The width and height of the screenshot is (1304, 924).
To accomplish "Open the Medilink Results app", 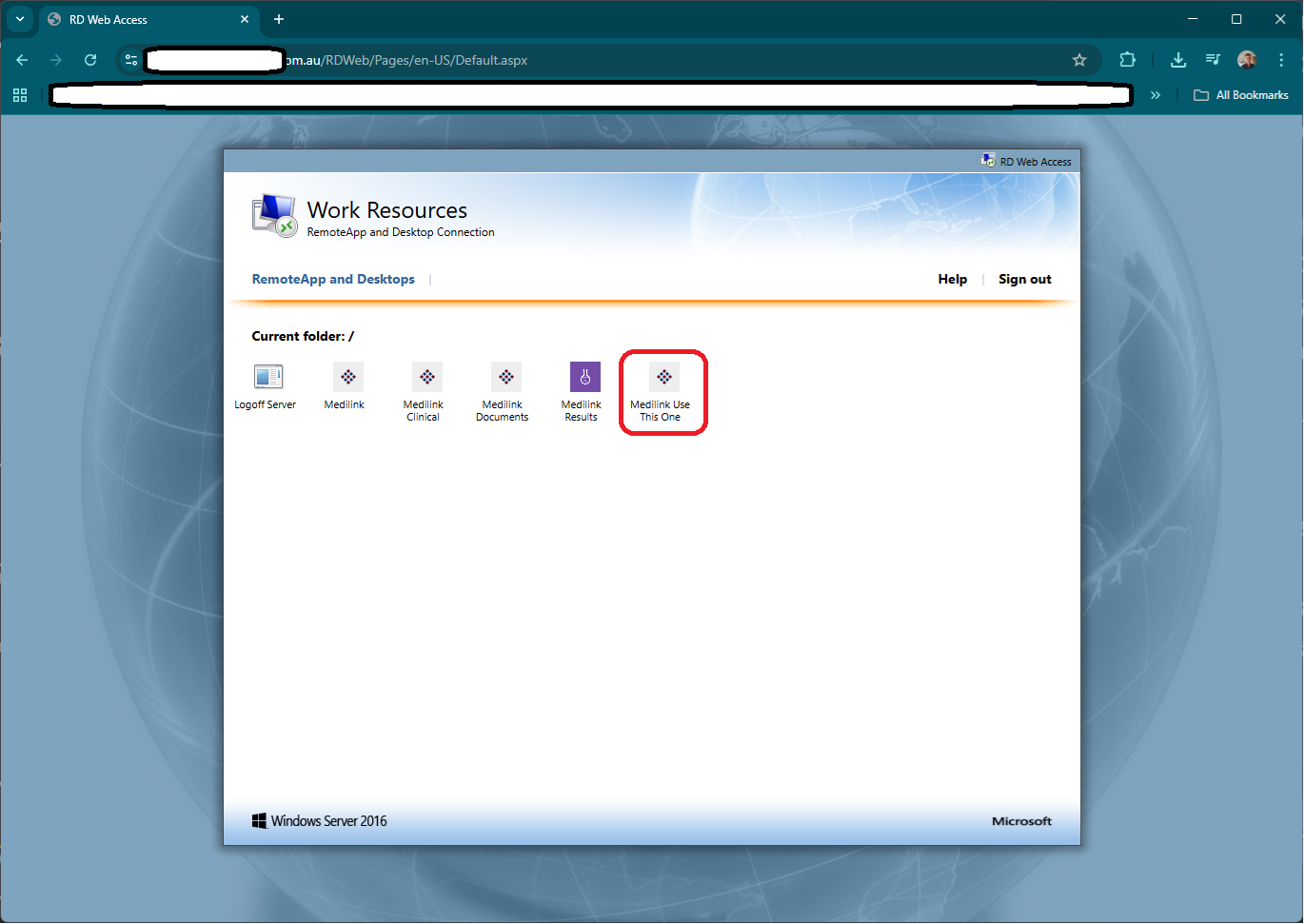I will click(583, 392).
